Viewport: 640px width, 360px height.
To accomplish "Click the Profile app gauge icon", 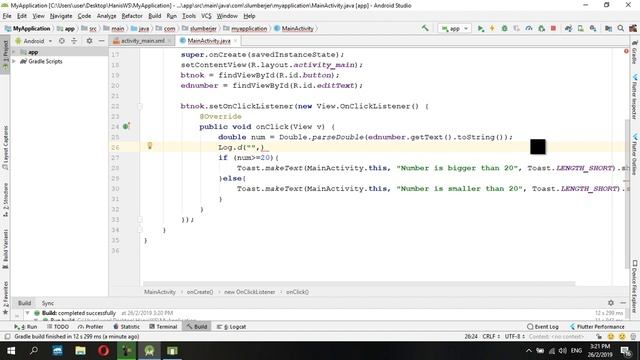I will click(x=529, y=28).
